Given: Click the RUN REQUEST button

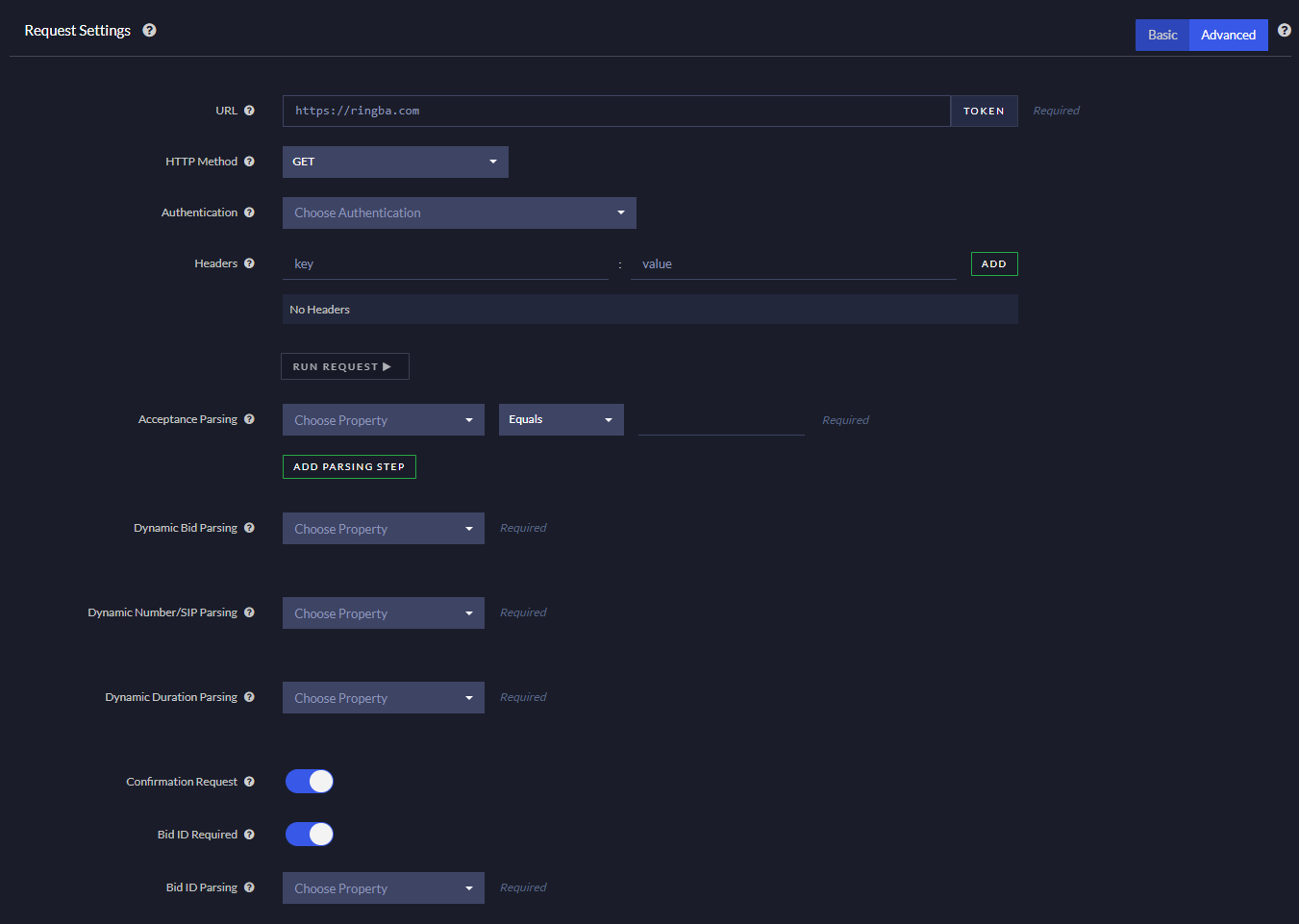Looking at the screenshot, I should [x=344, y=365].
